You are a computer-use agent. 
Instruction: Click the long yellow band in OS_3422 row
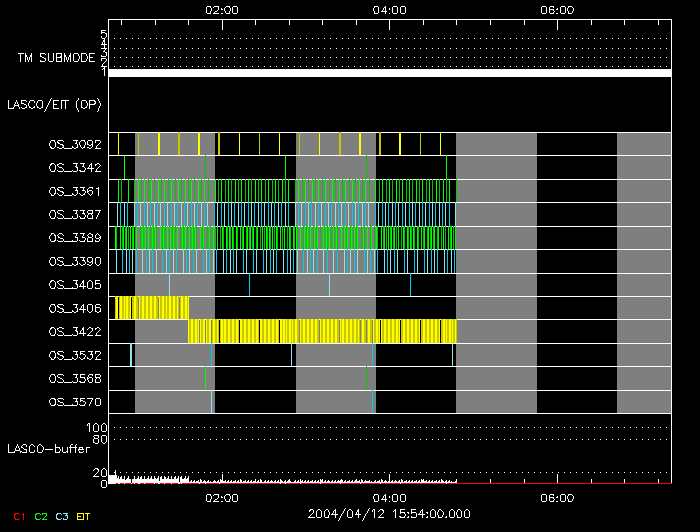click(x=322, y=331)
